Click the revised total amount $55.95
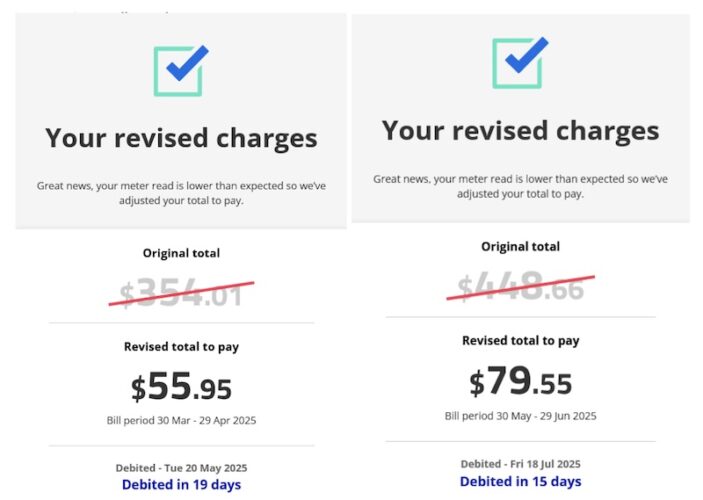The height and width of the screenshot is (500, 703). click(181, 388)
